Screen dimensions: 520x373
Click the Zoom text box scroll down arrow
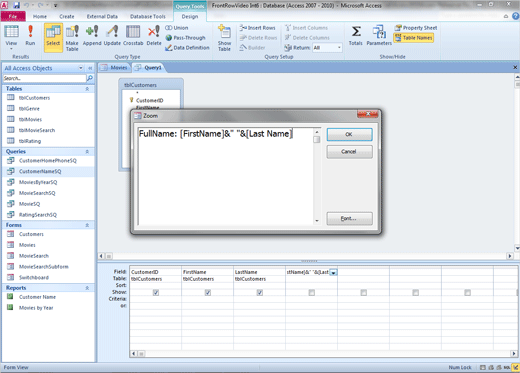pyautogui.click(x=317, y=221)
